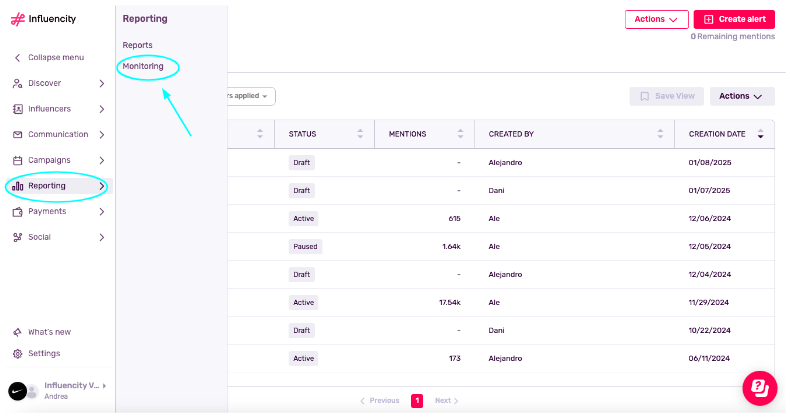790x417 pixels.
Task: Open the help chat bubble widget
Action: (759, 387)
